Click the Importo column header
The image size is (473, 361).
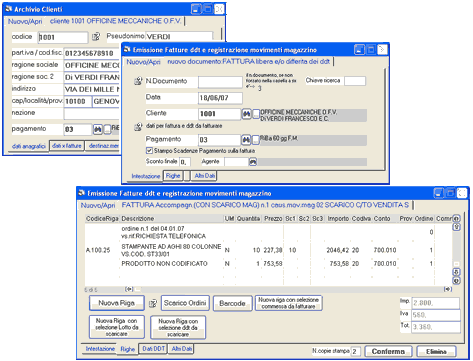pos(338,219)
